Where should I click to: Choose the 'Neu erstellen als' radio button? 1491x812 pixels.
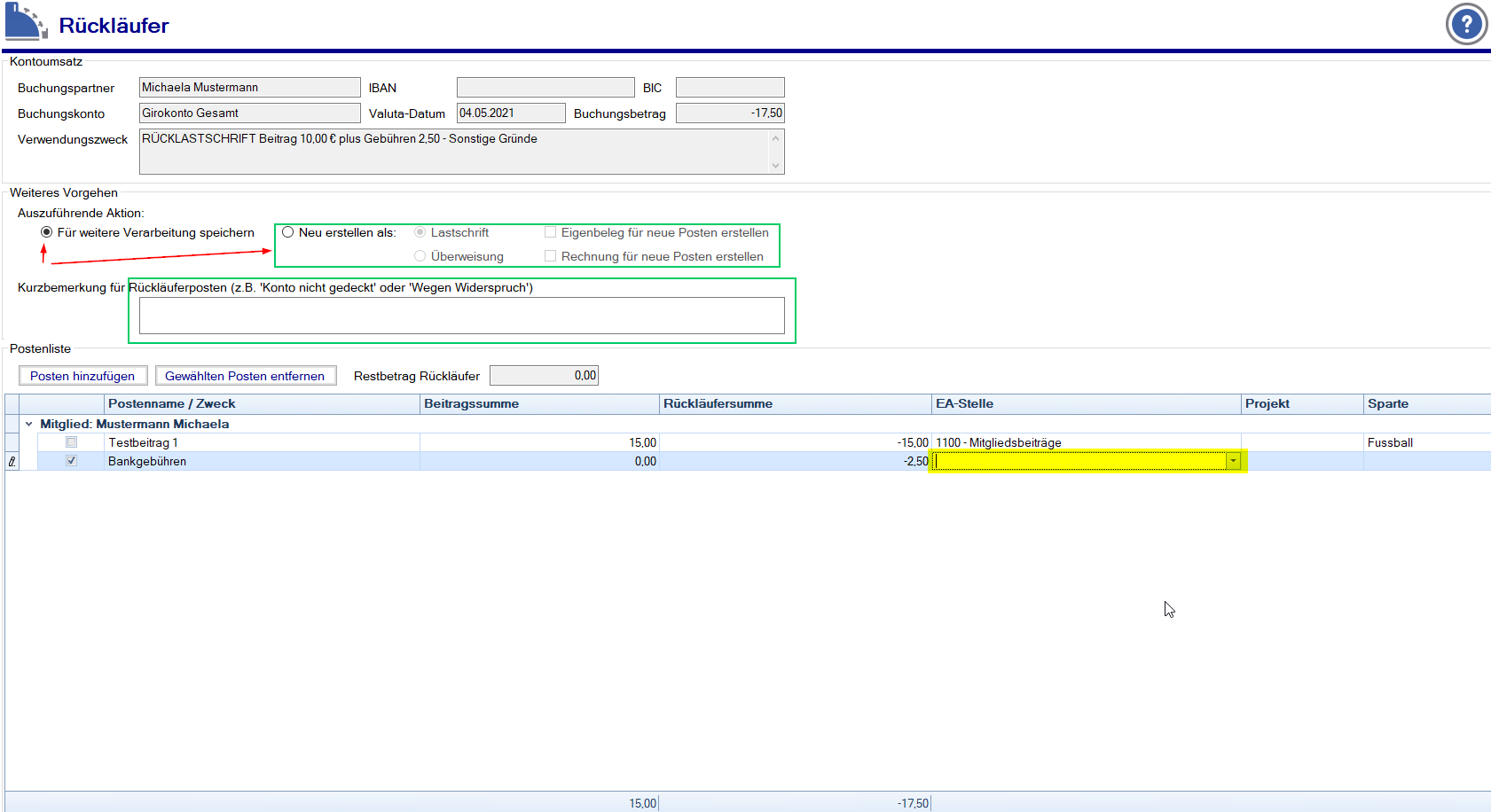click(x=288, y=232)
